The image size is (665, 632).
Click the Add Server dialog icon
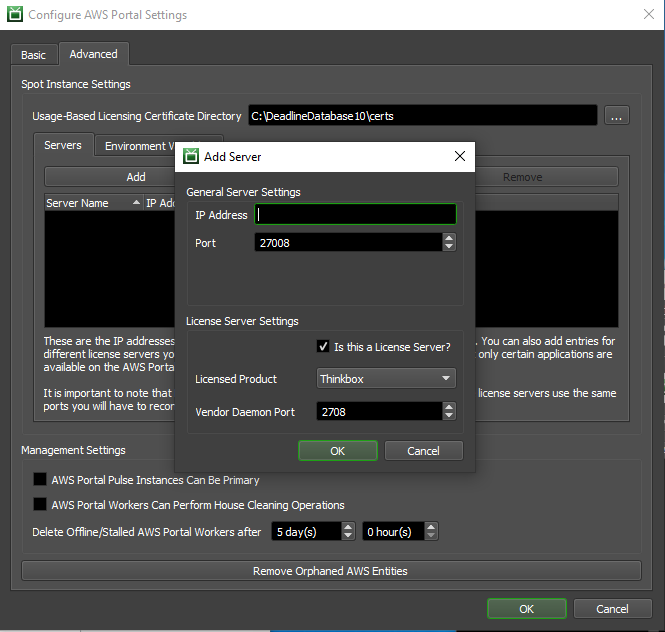click(191, 156)
